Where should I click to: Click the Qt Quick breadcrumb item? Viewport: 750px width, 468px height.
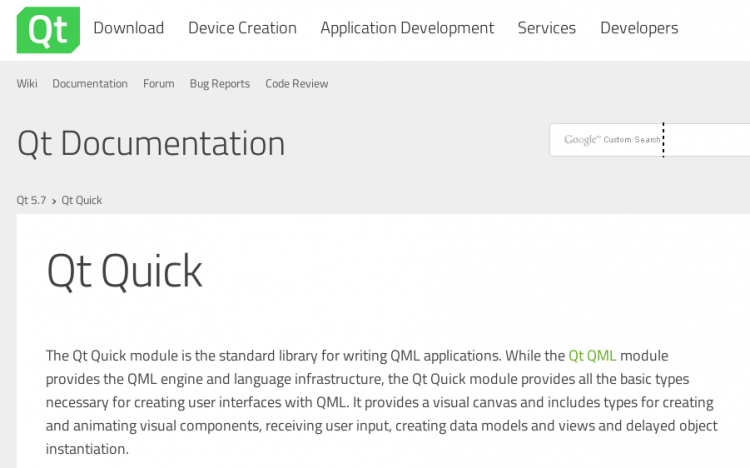click(82, 200)
